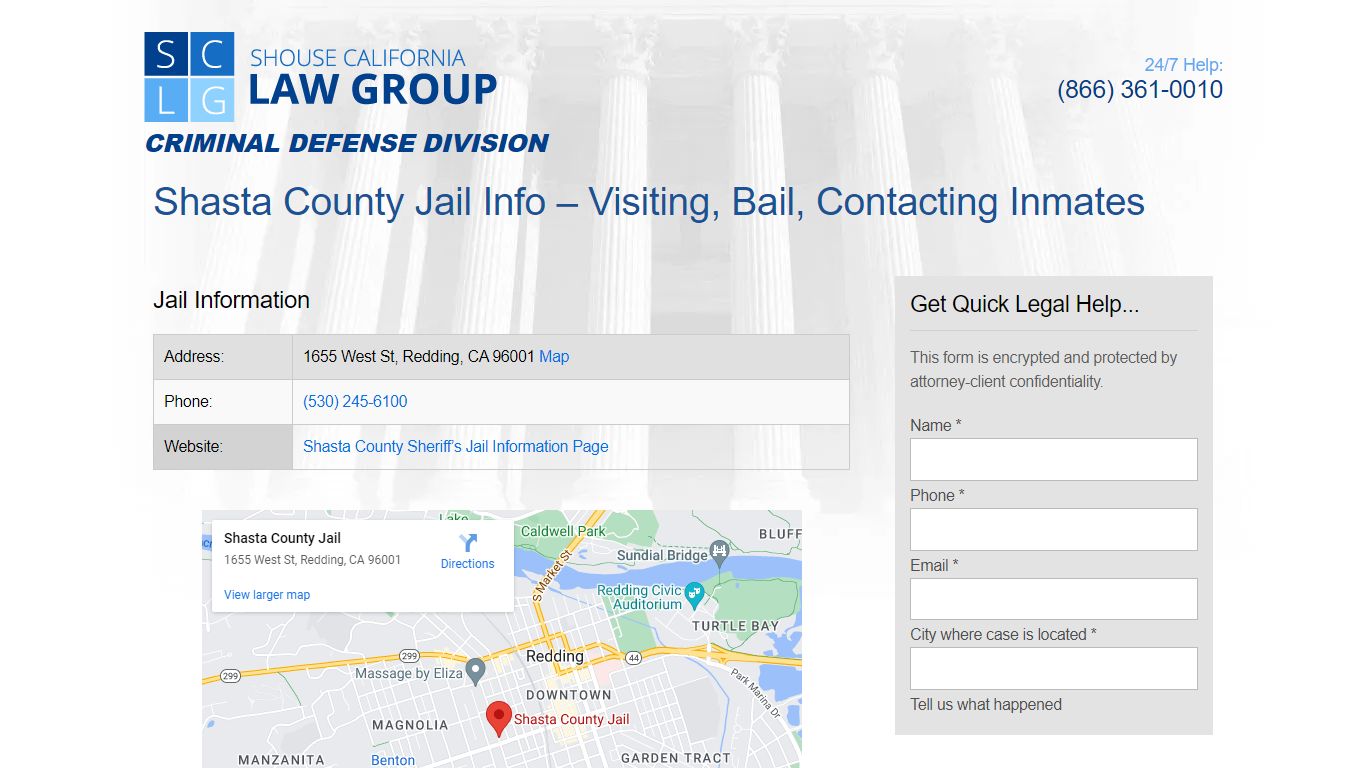Click Redding city label on map
This screenshot has width=1366, height=768.
coord(555,656)
